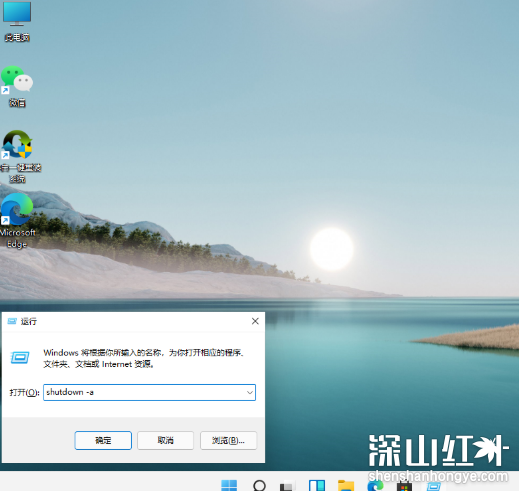Close the 运行 dialog window
Image resolution: width=519 pixels, height=491 pixels.
tap(255, 321)
